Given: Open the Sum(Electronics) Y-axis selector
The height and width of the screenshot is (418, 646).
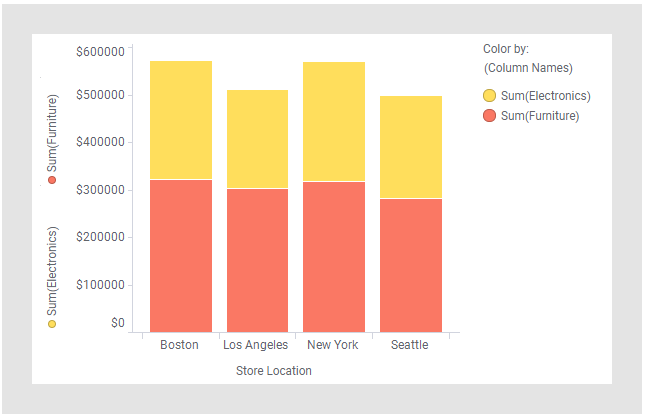Looking at the screenshot, I should click(52, 271).
